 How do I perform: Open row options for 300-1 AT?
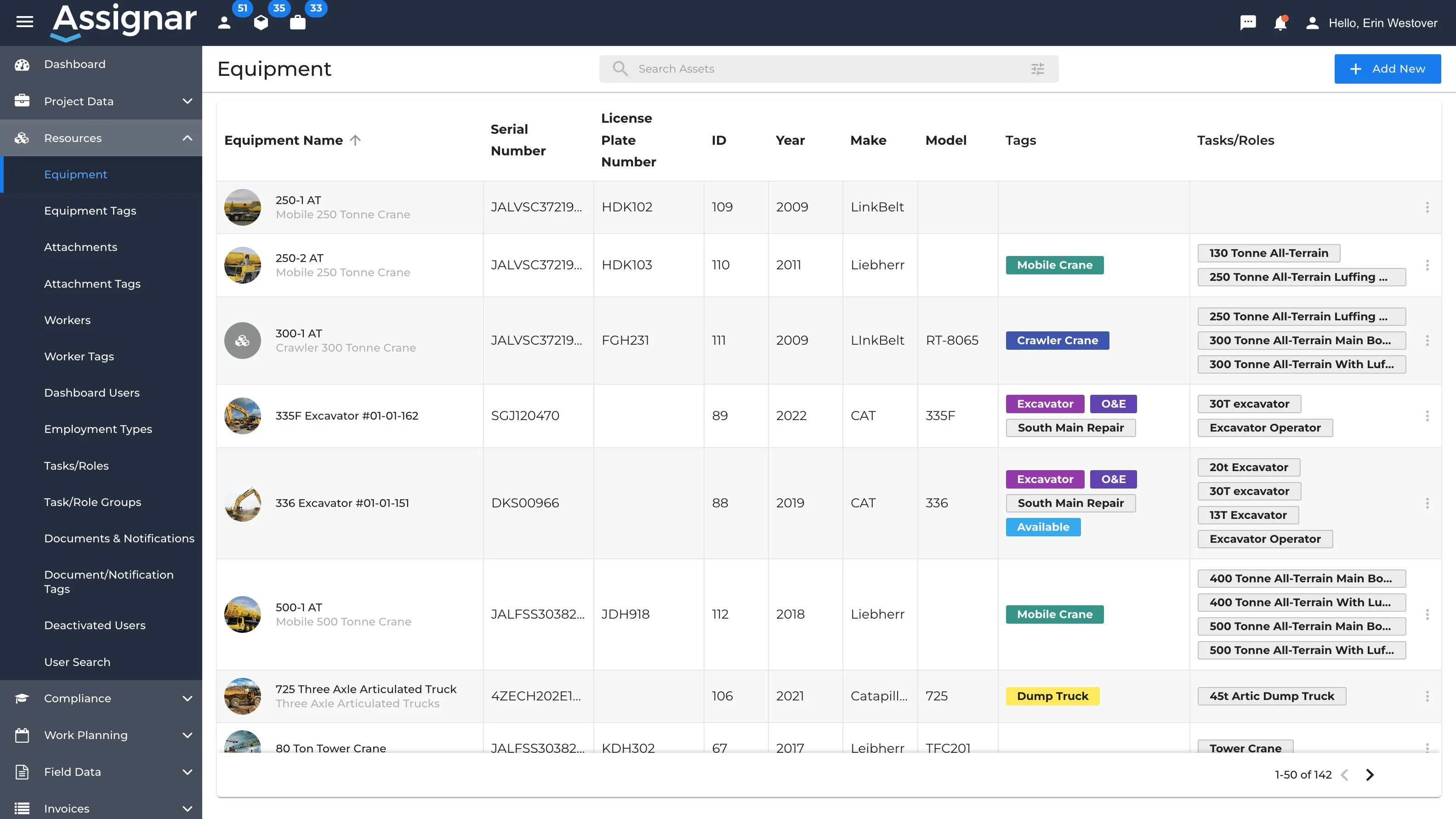point(1427,340)
